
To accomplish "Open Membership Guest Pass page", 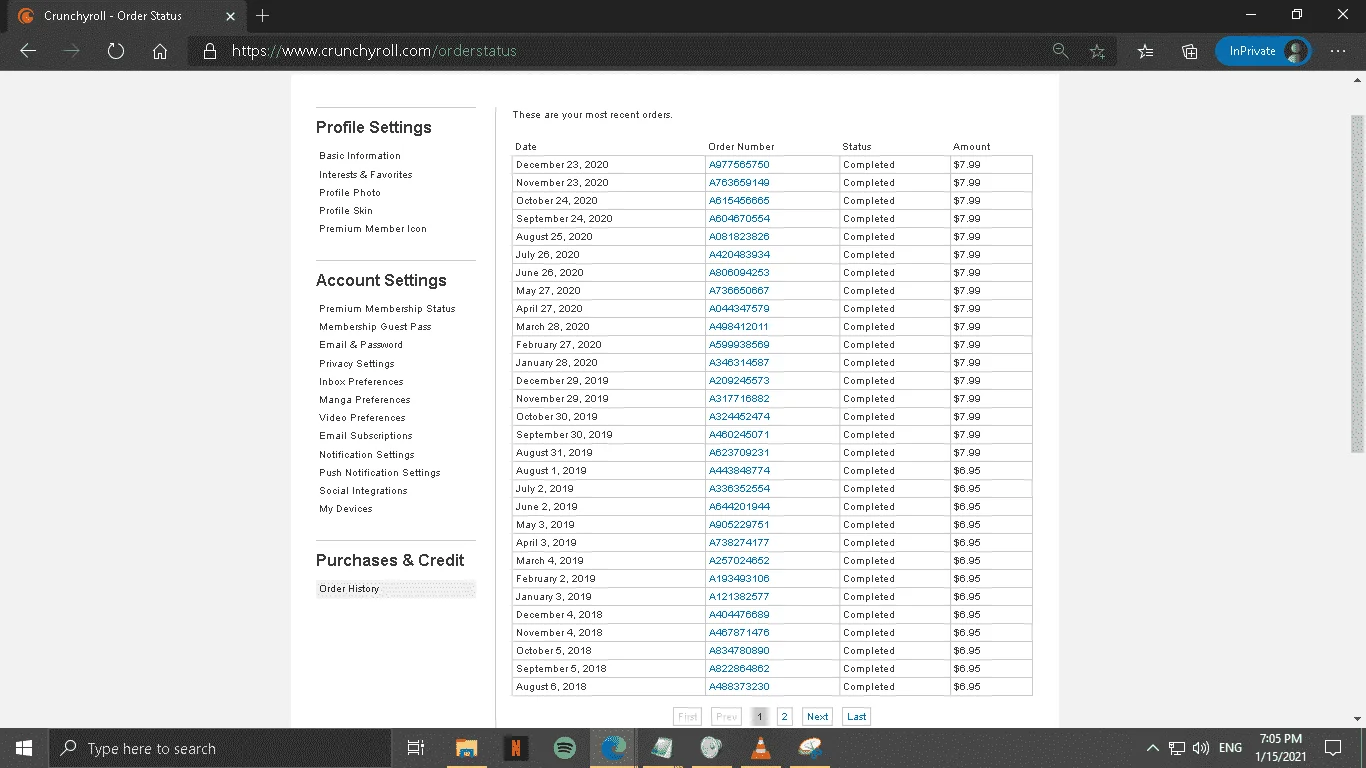I will (375, 327).
